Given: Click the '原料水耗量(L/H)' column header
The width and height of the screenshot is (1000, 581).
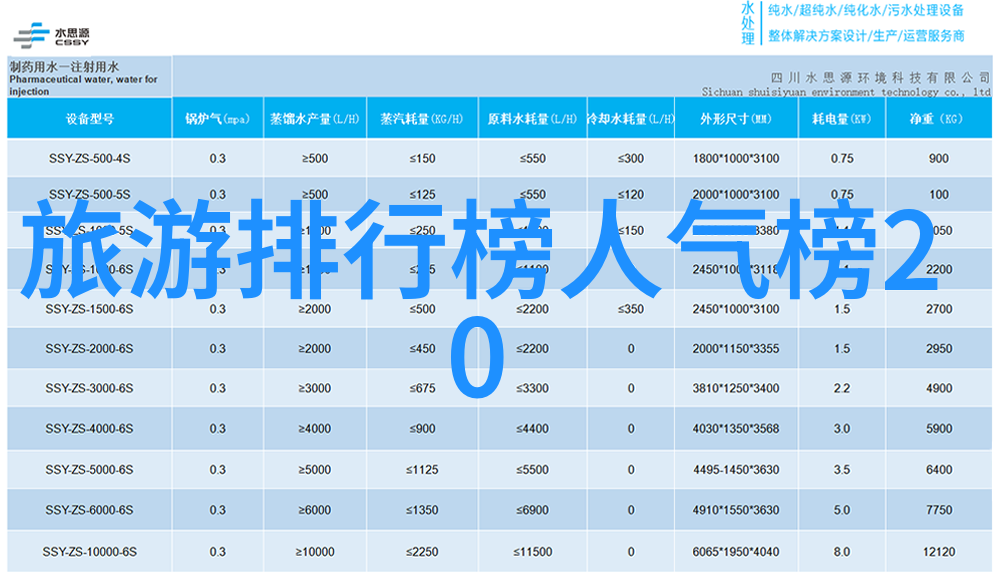Looking at the screenshot, I should point(532,119).
